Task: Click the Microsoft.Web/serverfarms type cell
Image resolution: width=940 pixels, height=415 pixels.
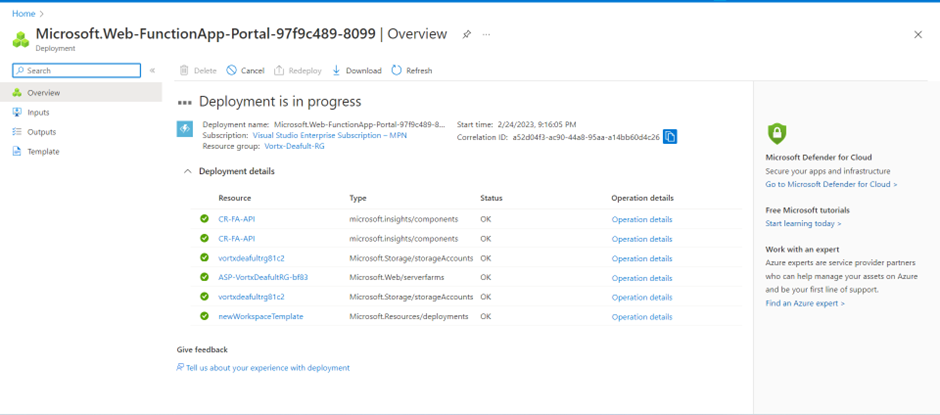Action: tap(397, 278)
